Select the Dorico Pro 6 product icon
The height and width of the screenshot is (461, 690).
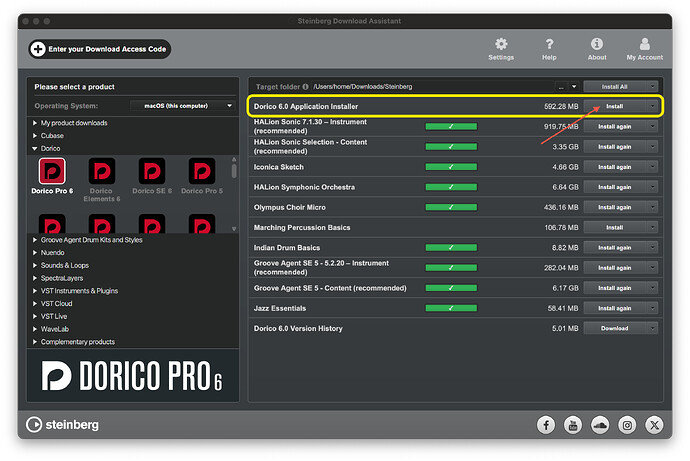(52, 171)
